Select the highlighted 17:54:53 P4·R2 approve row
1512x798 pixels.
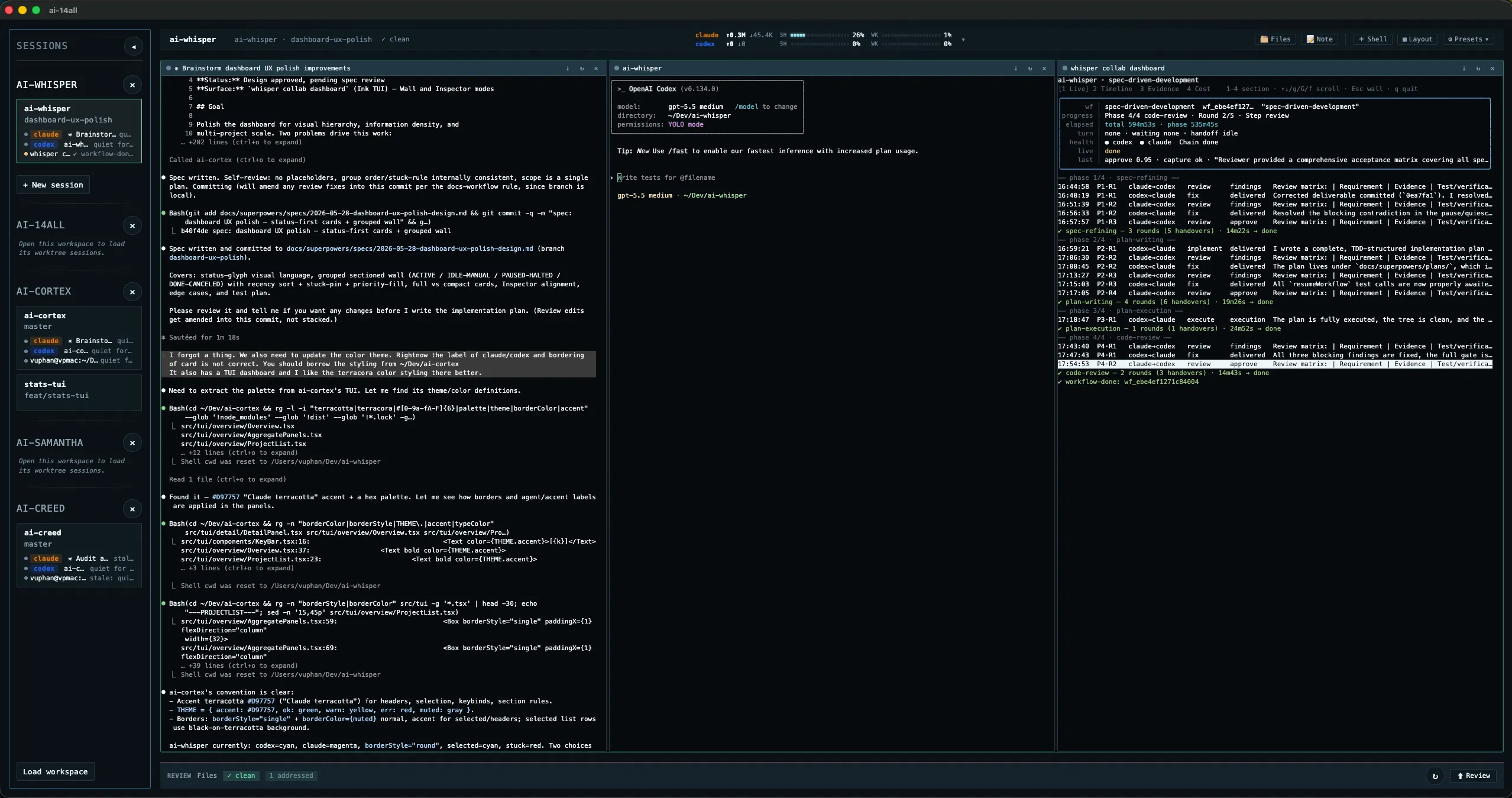coord(1275,364)
